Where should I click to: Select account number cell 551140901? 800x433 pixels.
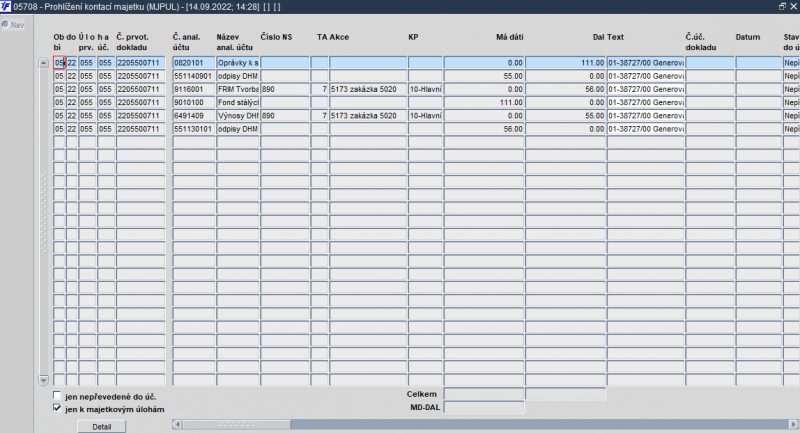point(193,76)
